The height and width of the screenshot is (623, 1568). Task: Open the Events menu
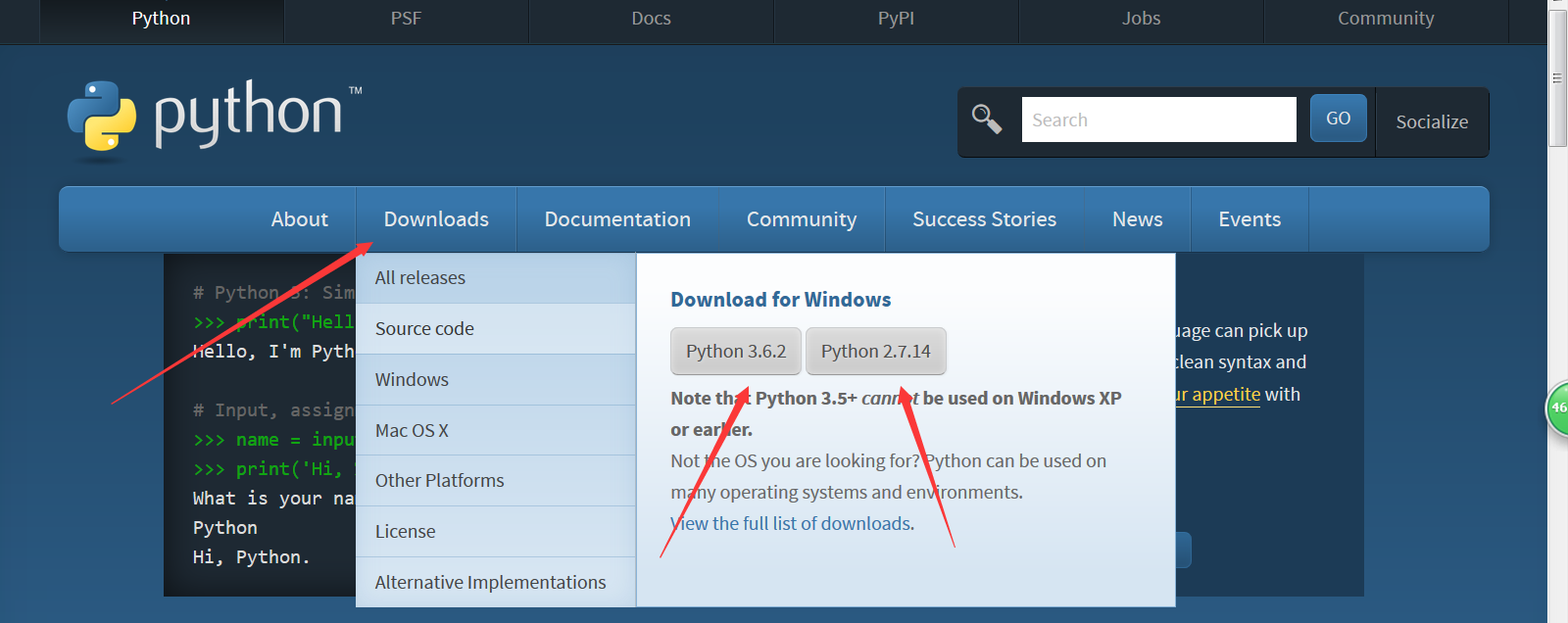pyautogui.click(x=1249, y=219)
